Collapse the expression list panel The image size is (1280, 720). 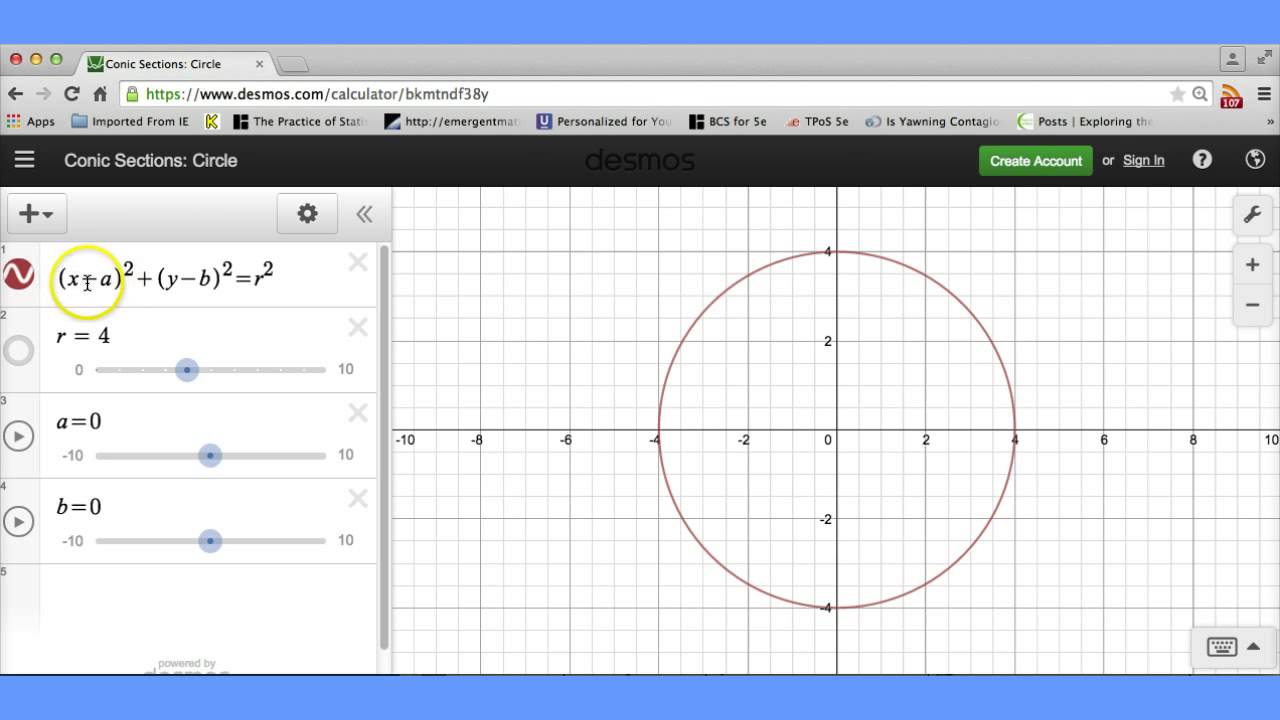tap(364, 213)
